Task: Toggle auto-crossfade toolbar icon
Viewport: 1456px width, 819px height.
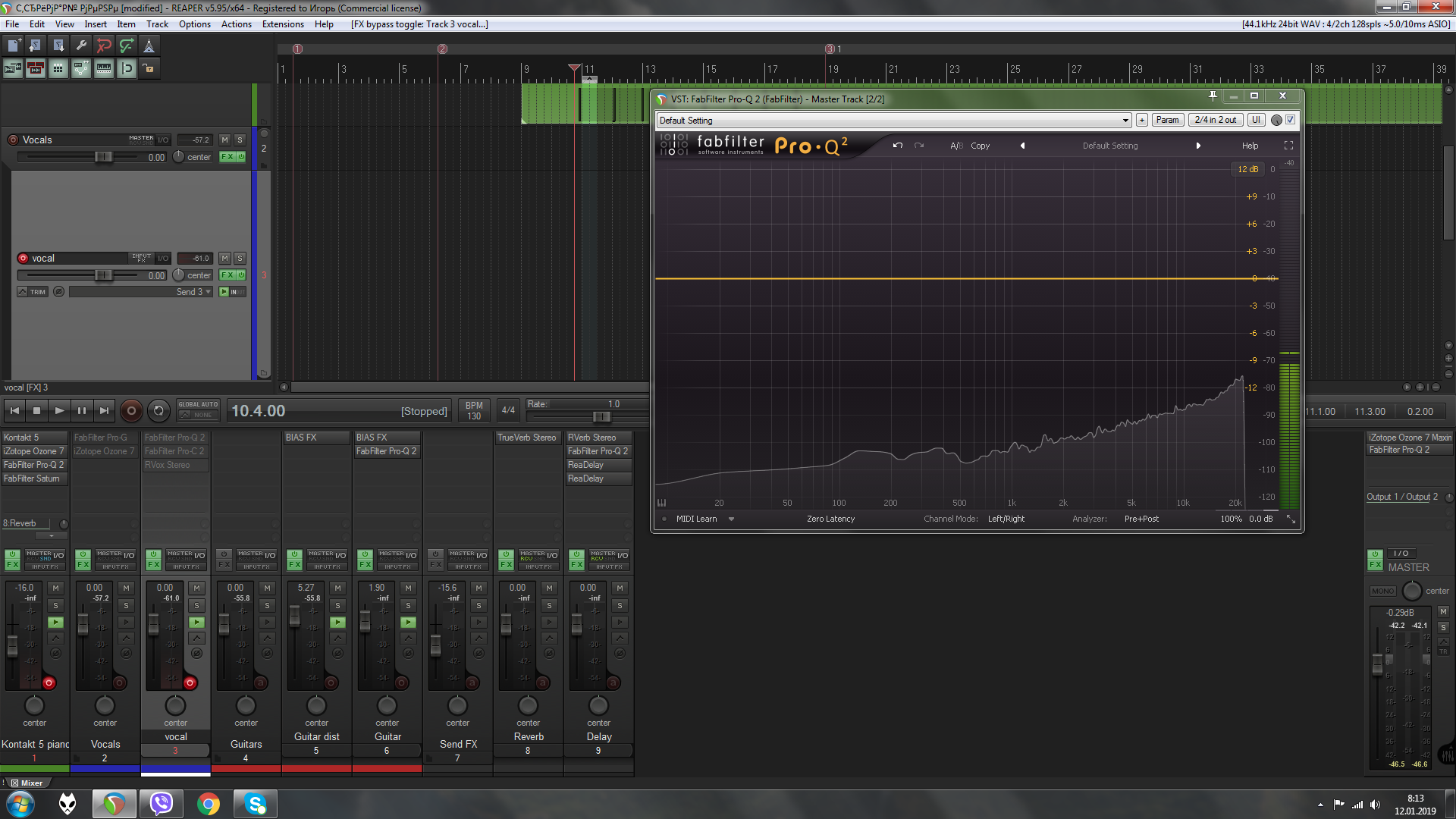Action: 13,69
